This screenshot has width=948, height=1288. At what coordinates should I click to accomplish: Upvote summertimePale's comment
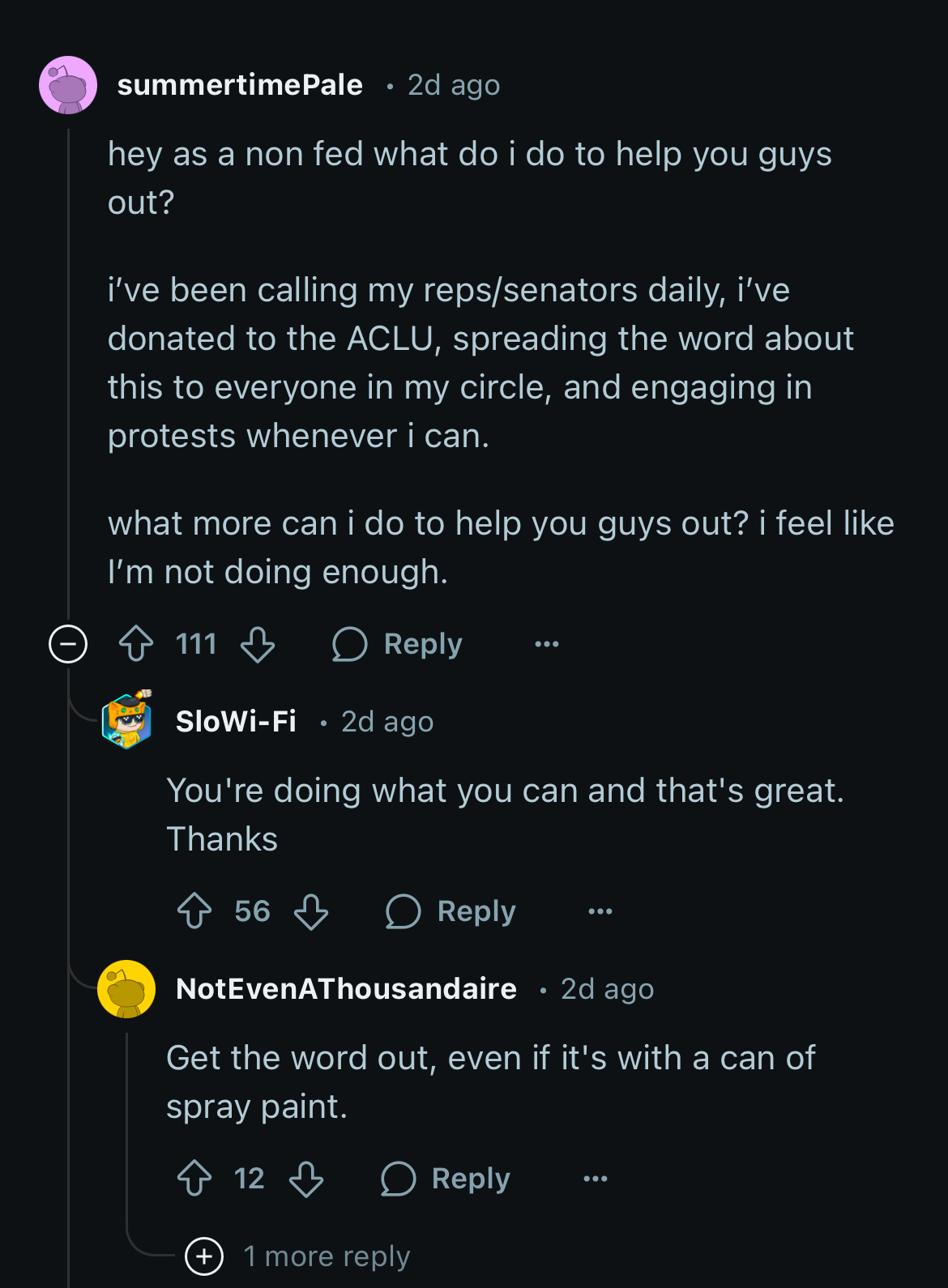coord(136,644)
